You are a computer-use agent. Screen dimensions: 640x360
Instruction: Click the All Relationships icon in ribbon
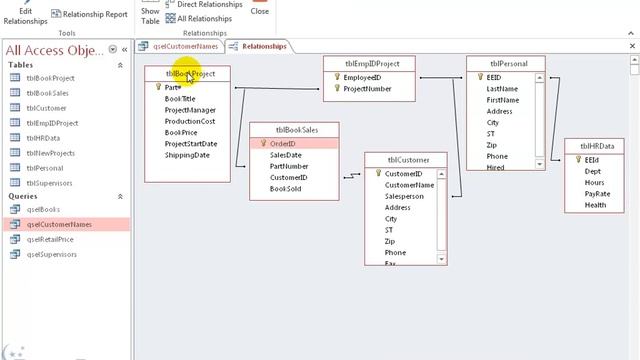(170, 18)
